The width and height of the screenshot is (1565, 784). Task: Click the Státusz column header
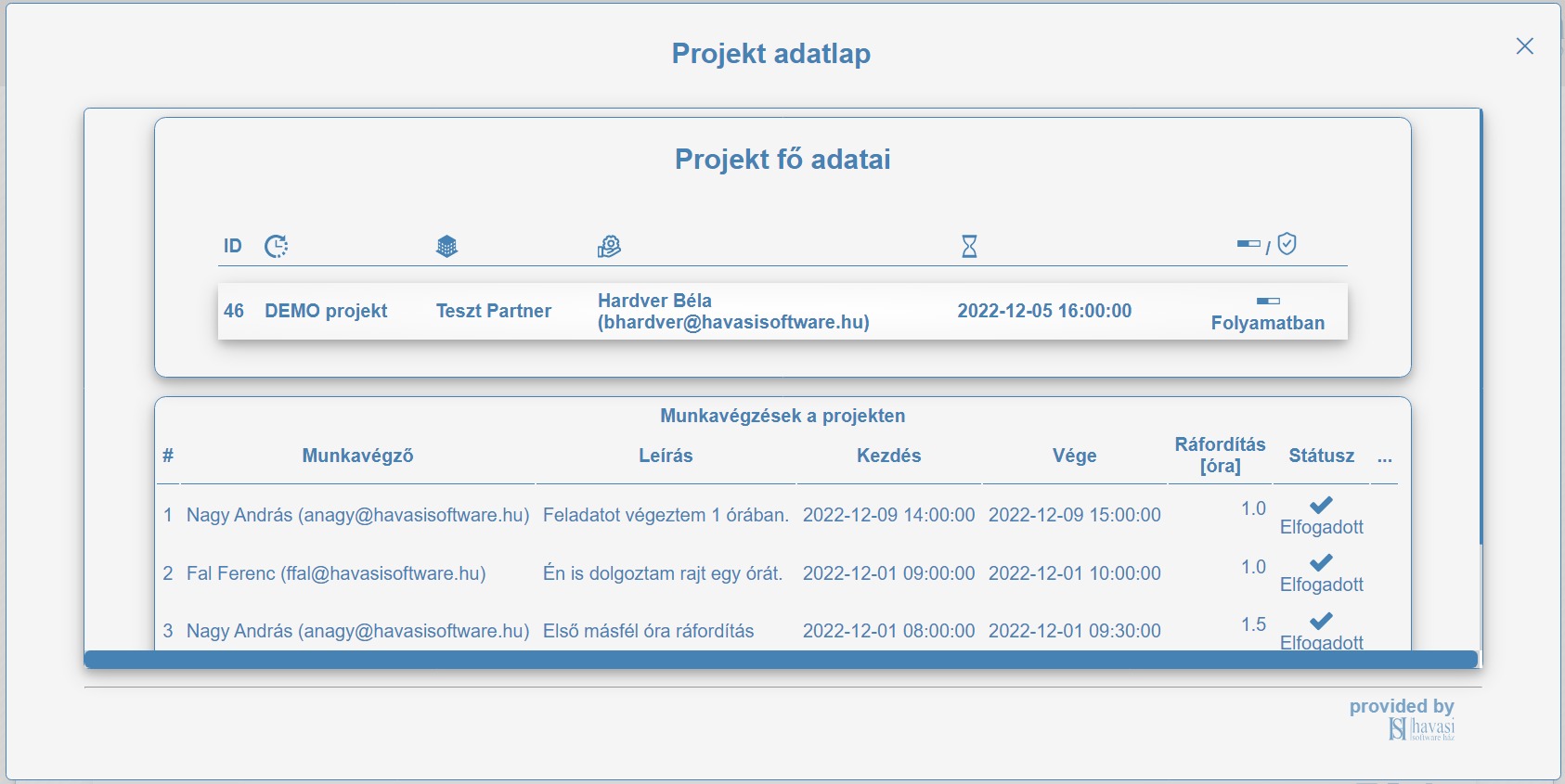(x=1321, y=456)
